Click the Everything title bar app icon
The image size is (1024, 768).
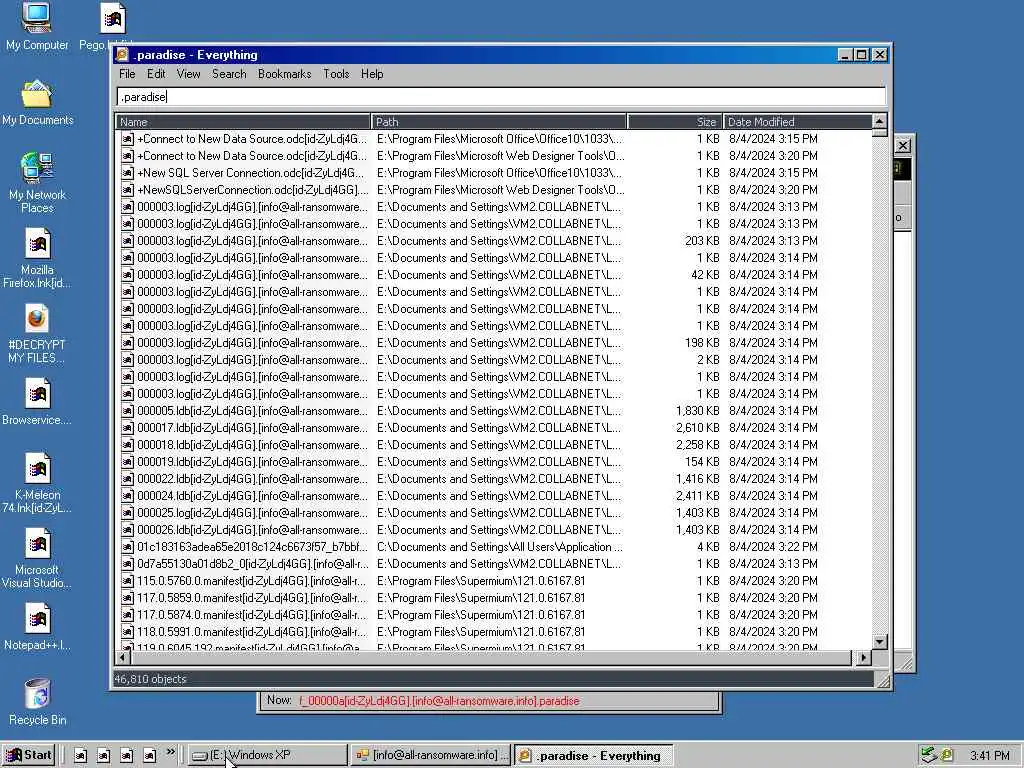click(122, 55)
